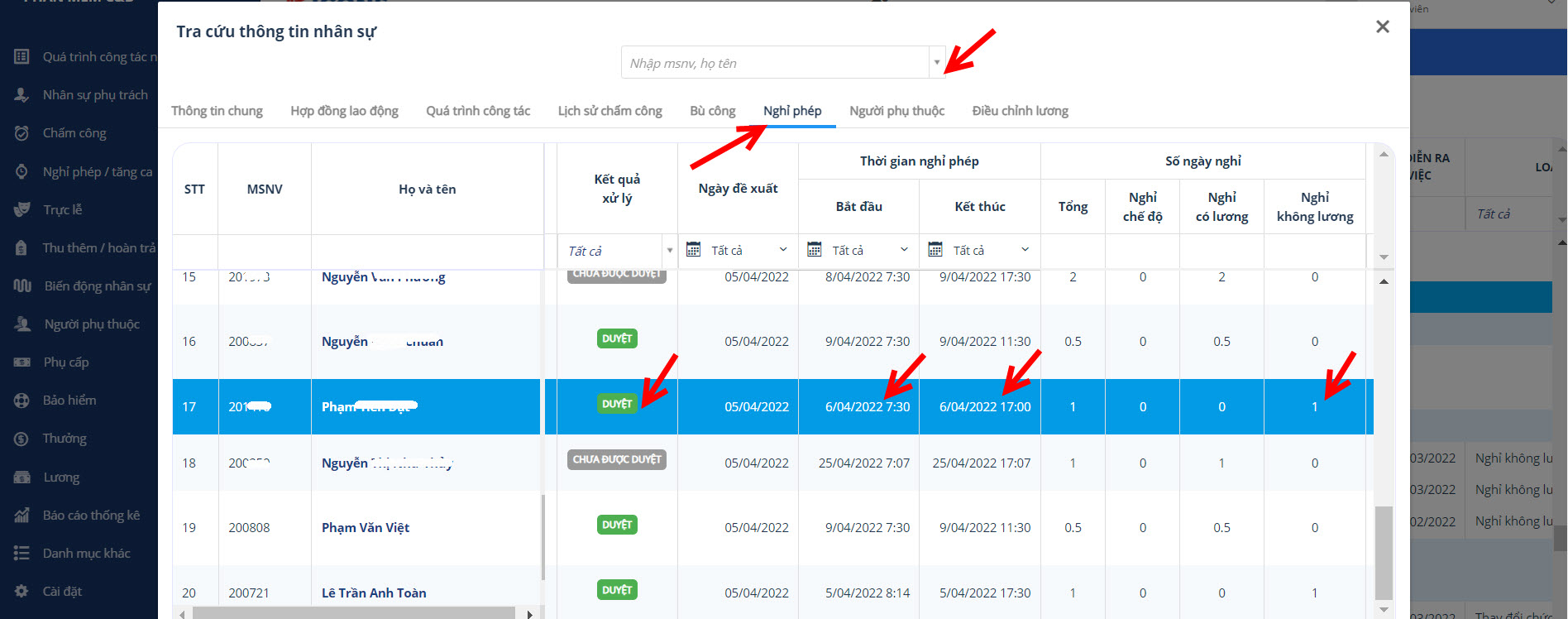Open the Điều chỉnh lương tab
The height and width of the screenshot is (619, 1568).
click(x=1020, y=111)
